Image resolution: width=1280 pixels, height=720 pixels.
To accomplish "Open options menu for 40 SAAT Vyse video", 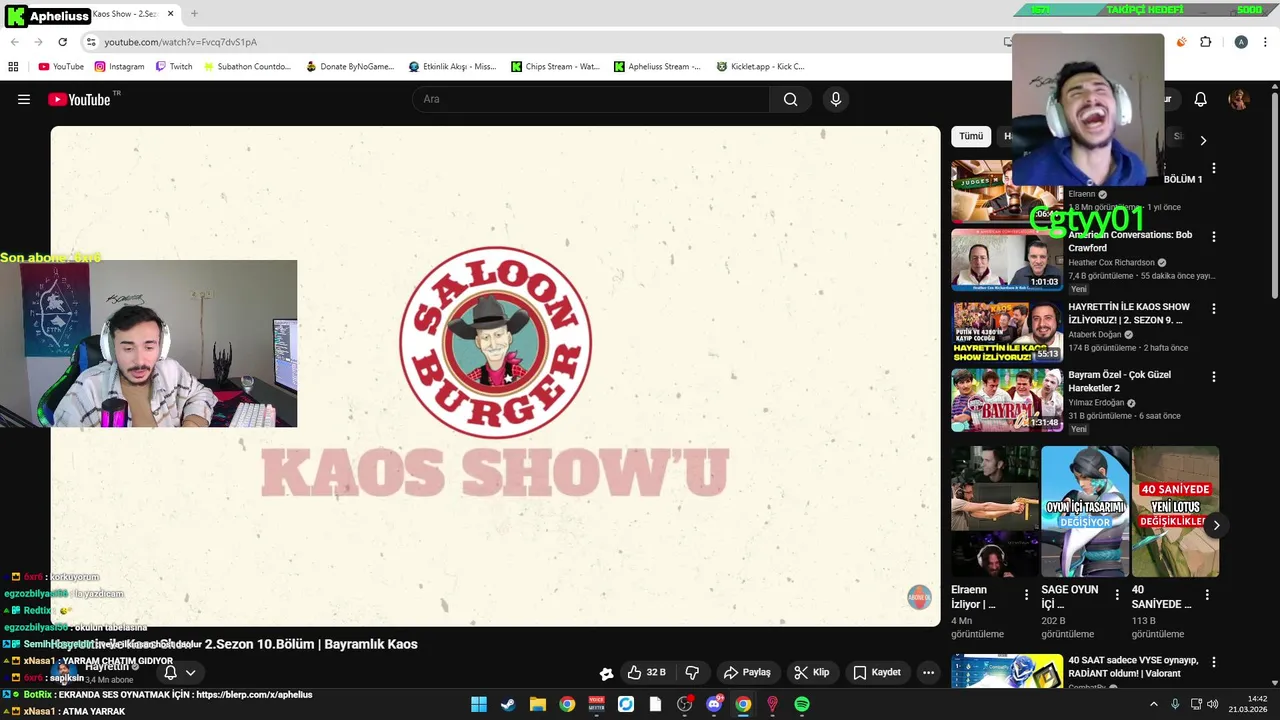I will point(1214,663).
